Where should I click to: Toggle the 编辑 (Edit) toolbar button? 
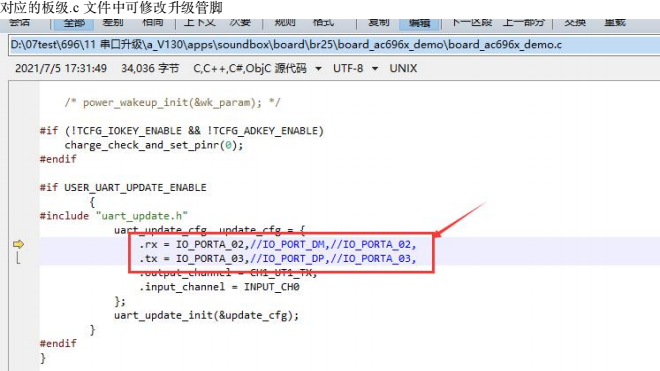tap(419, 23)
